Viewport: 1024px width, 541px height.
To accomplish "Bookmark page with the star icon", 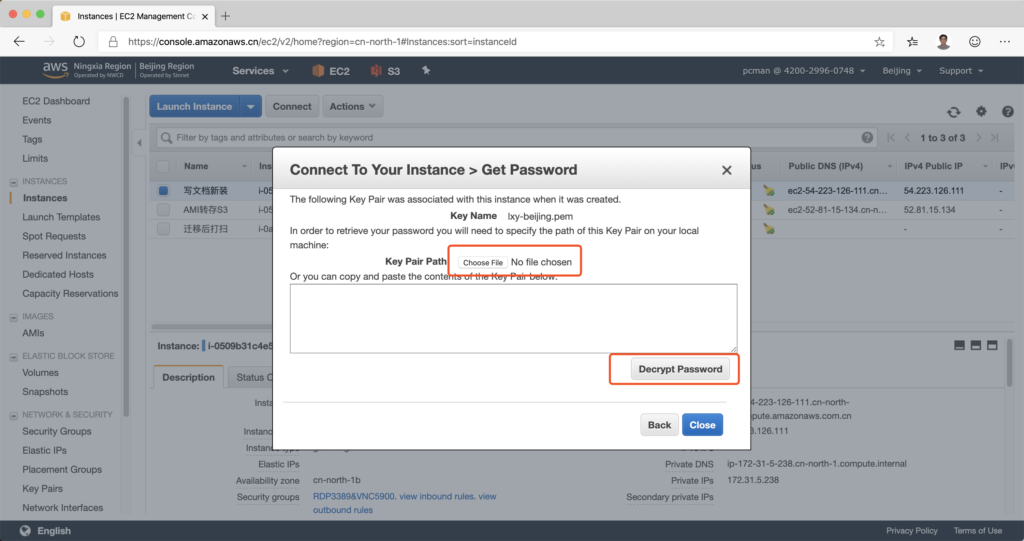I will pos(879,42).
